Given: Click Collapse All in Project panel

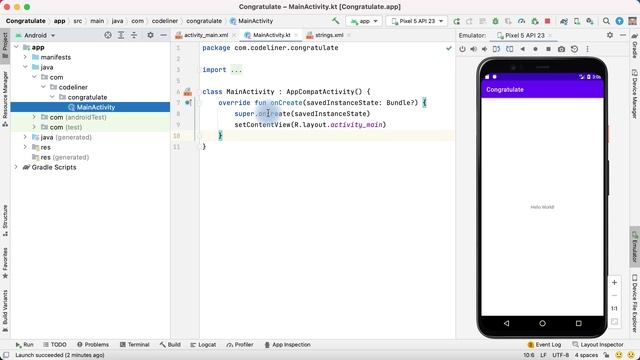Looking at the screenshot, I should (x=134, y=35).
